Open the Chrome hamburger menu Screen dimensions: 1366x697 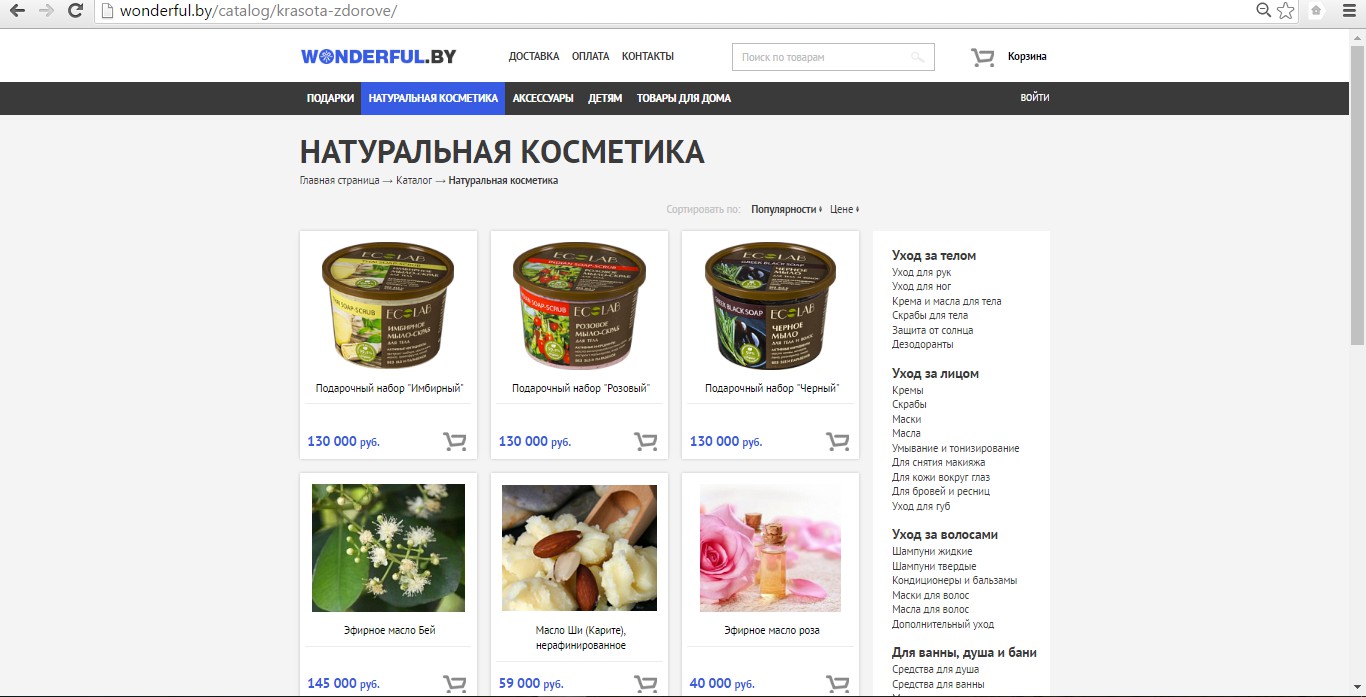(x=1347, y=11)
